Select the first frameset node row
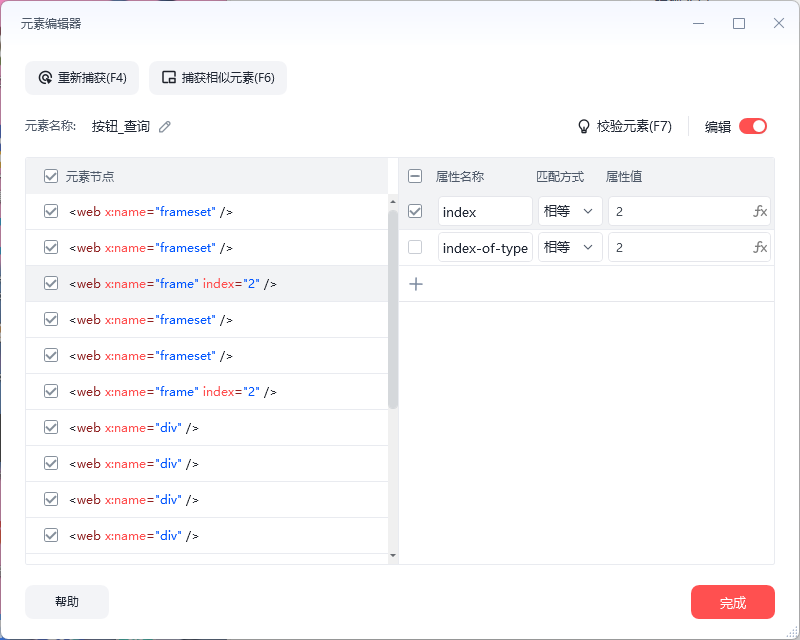Image resolution: width=800 pixels, height=640 pixels. pyautogui.click(x=151, y=212)
